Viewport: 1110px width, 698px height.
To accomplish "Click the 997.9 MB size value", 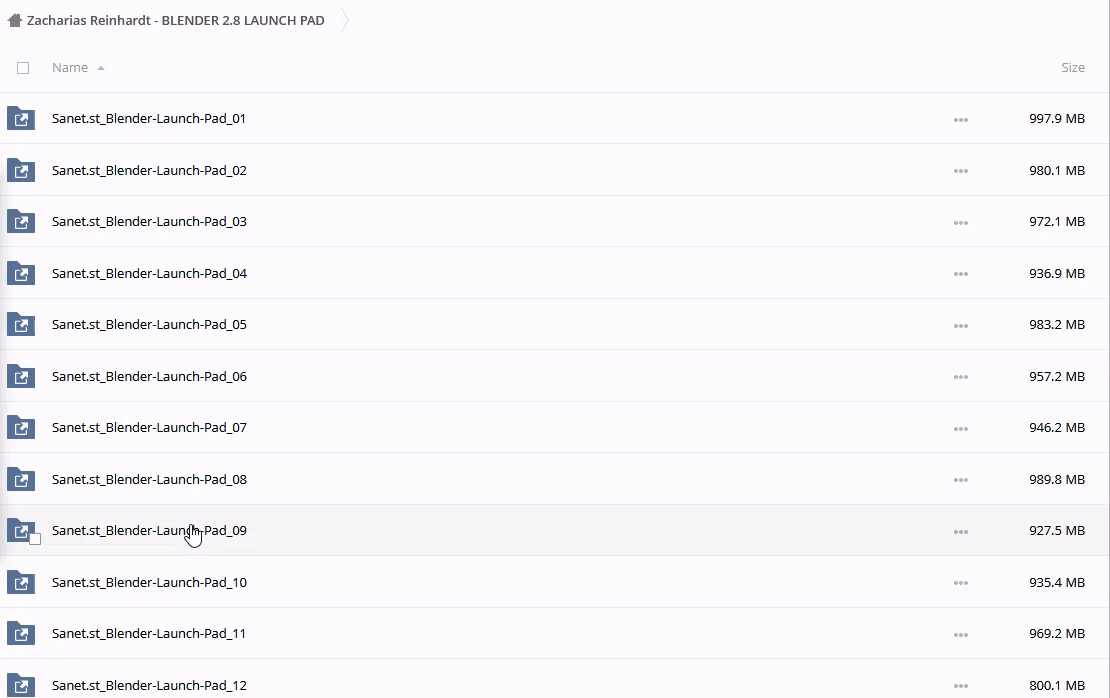I will coord(1056,118).
